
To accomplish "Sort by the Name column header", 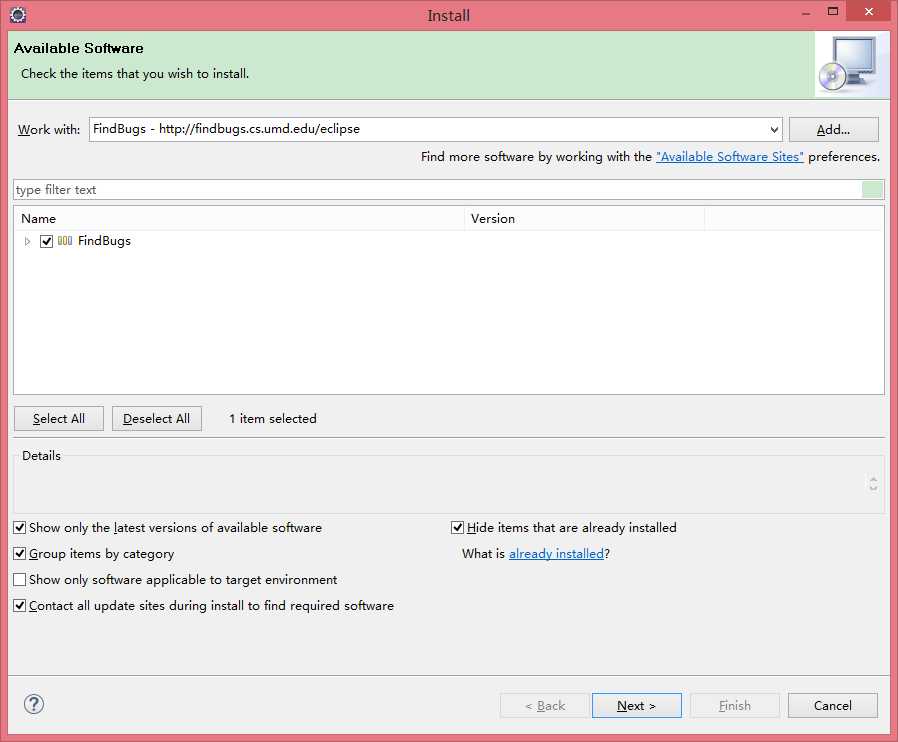I will coord(238,219).
